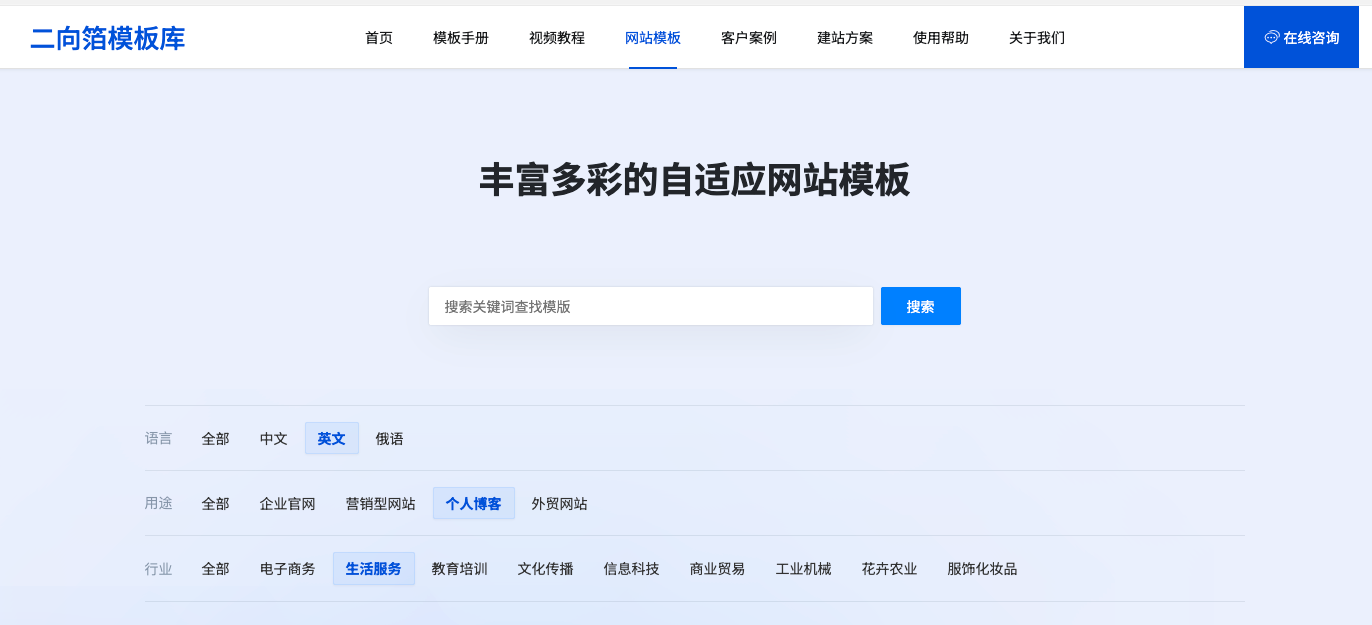Filter by 企业官网 usage

coord(288,504)
